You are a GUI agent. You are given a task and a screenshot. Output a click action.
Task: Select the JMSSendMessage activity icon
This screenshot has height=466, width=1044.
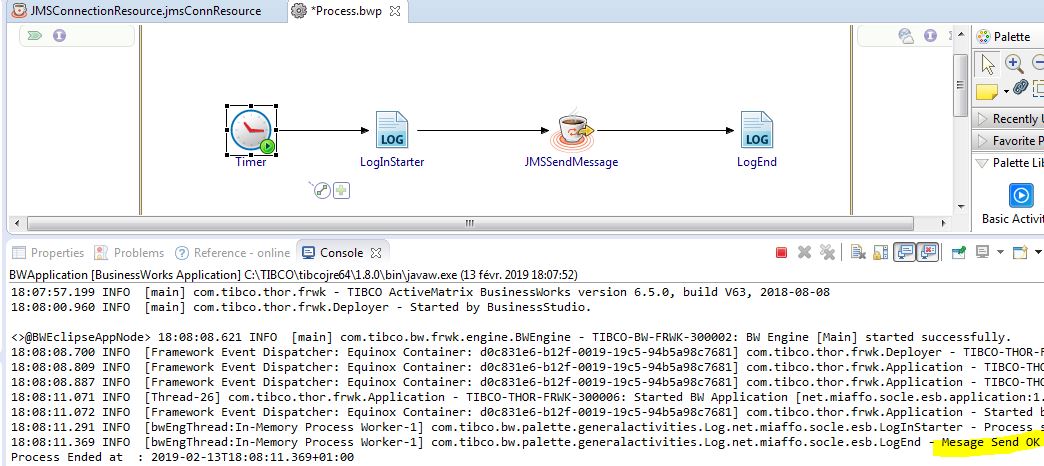point(572,130)
